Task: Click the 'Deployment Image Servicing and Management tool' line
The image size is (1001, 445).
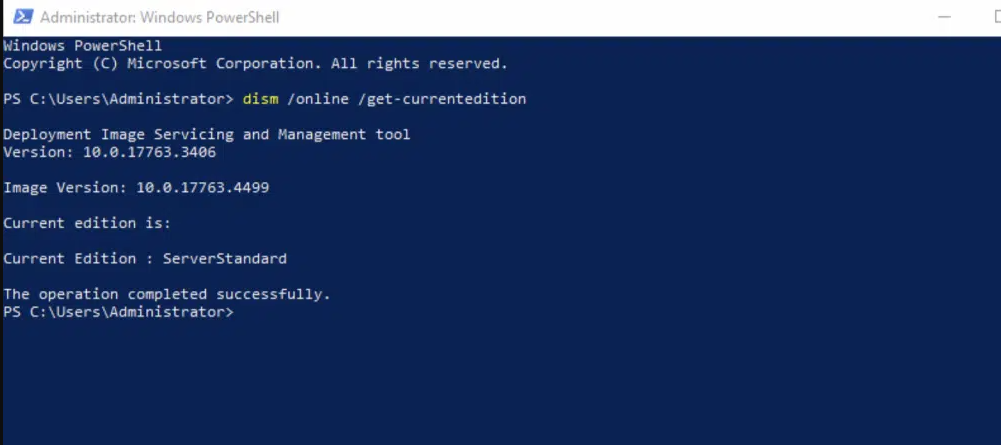Action: click(x=206, y=134)
